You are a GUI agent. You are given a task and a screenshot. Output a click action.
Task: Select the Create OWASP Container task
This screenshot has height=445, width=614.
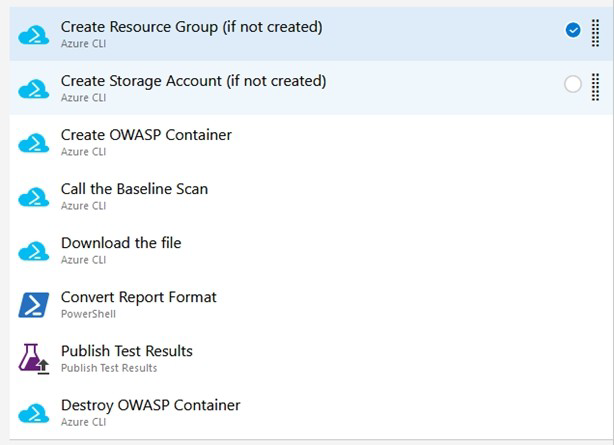coord(146,135)
